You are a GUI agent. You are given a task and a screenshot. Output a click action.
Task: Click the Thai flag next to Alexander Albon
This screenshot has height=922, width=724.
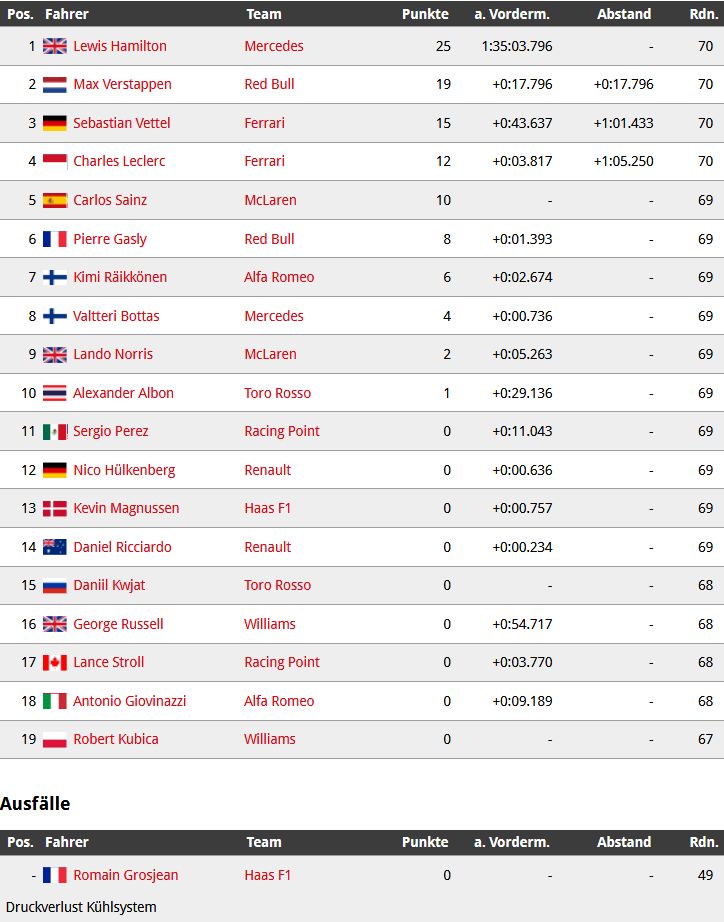pyautogui.click(x=55, y=393)
